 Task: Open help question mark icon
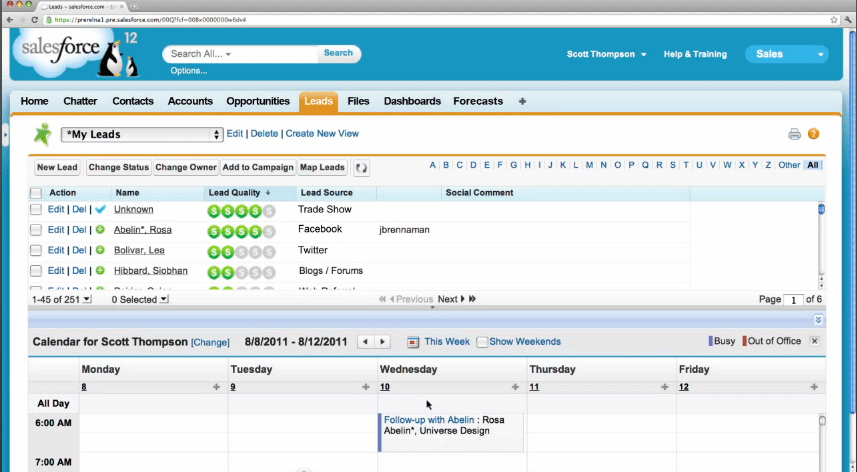[x=813, y=134]
